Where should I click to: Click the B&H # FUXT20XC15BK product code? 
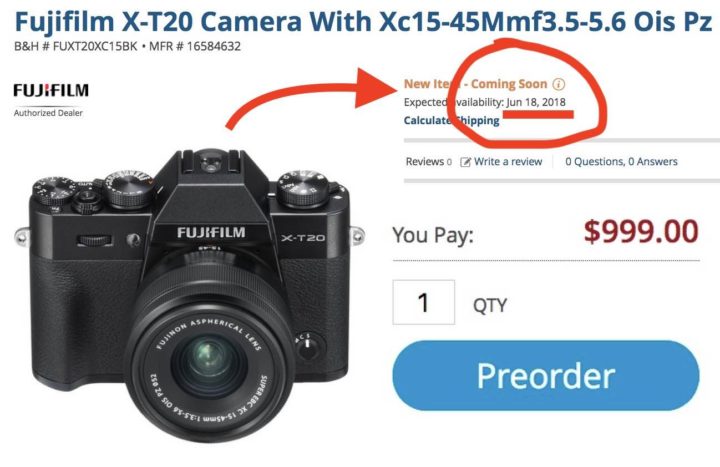[76, 46]
